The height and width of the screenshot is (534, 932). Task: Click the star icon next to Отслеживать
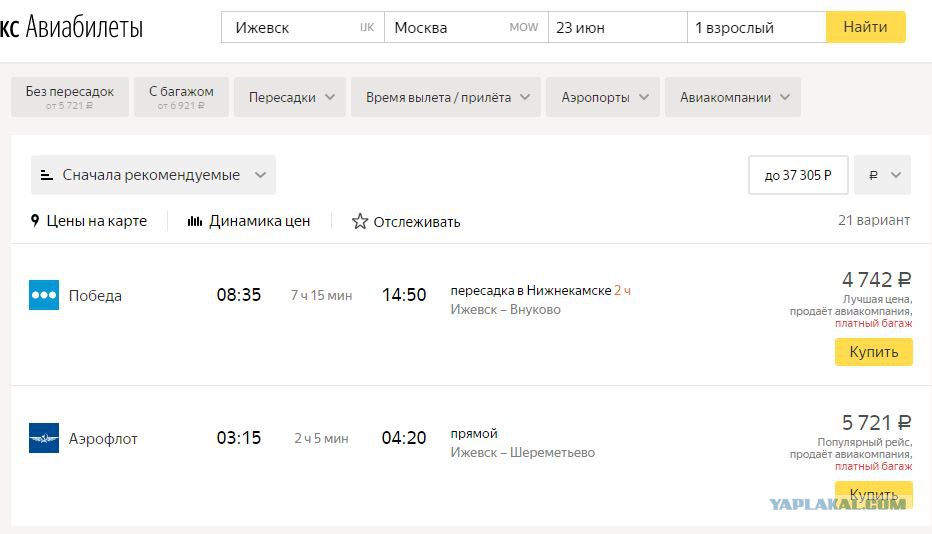[360, 221]
